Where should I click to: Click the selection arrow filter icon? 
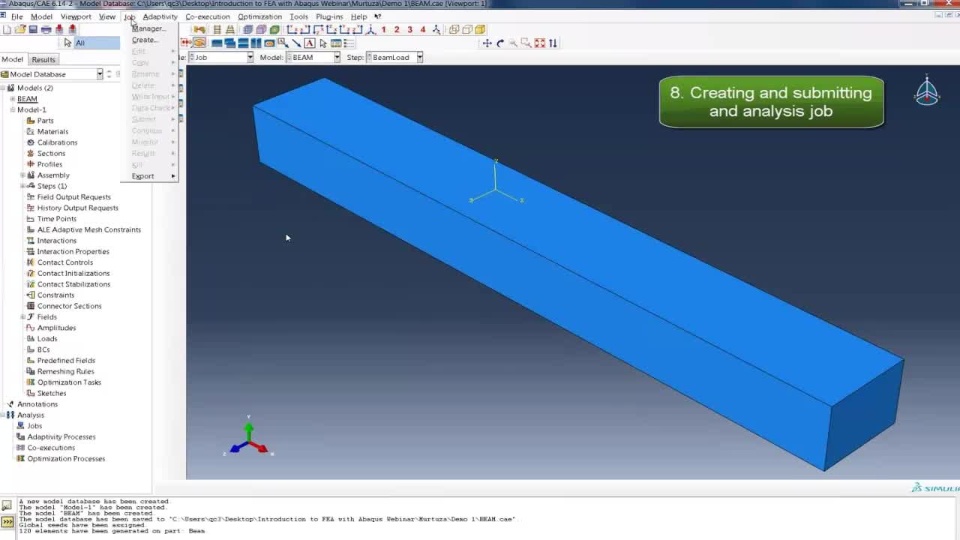tap(67, 43)
